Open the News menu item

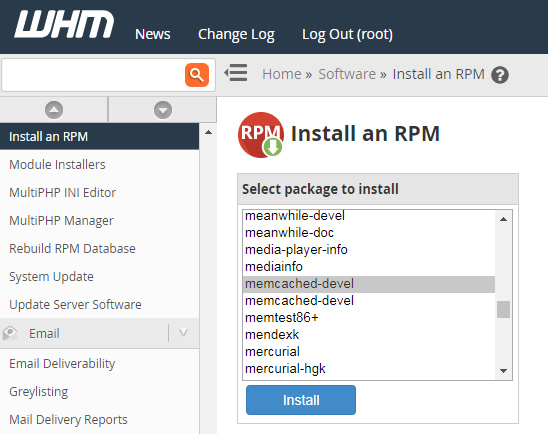(x=153, y=34)
